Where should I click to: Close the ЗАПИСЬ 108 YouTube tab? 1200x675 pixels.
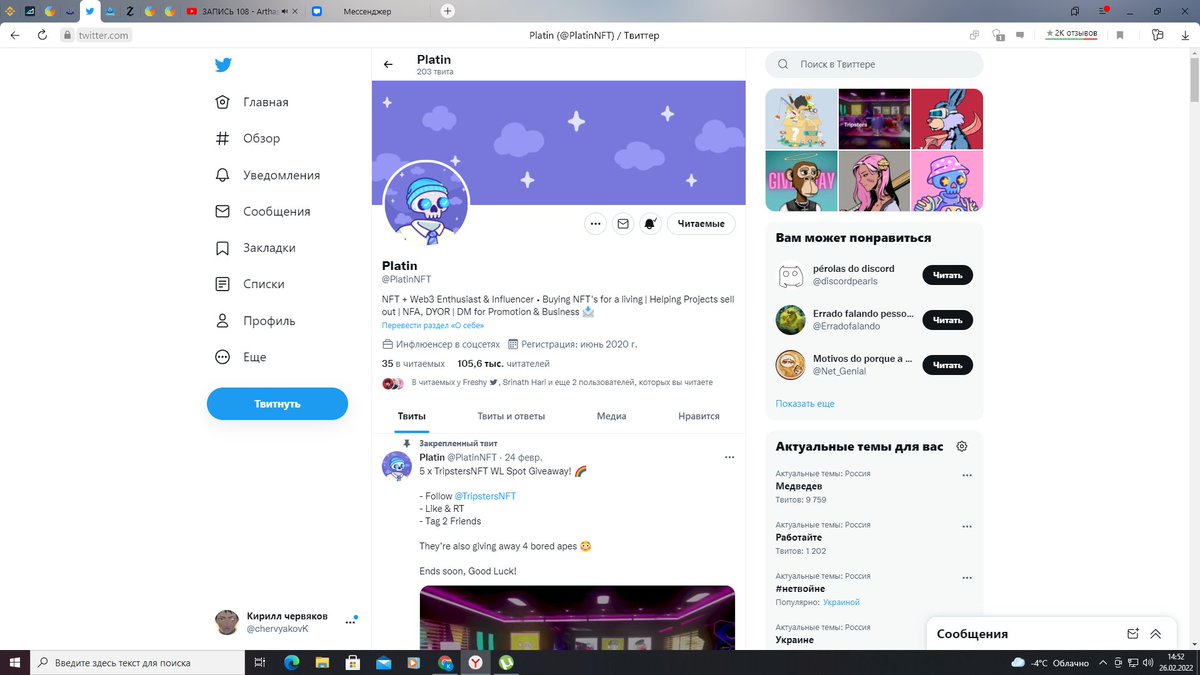[297, 11]
